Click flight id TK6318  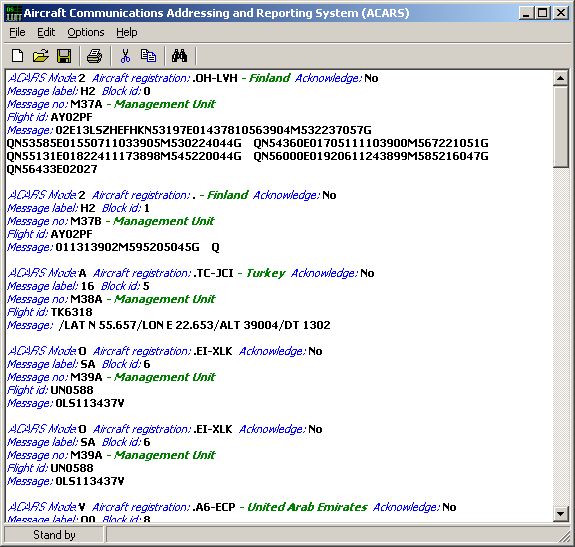[72, 312]
